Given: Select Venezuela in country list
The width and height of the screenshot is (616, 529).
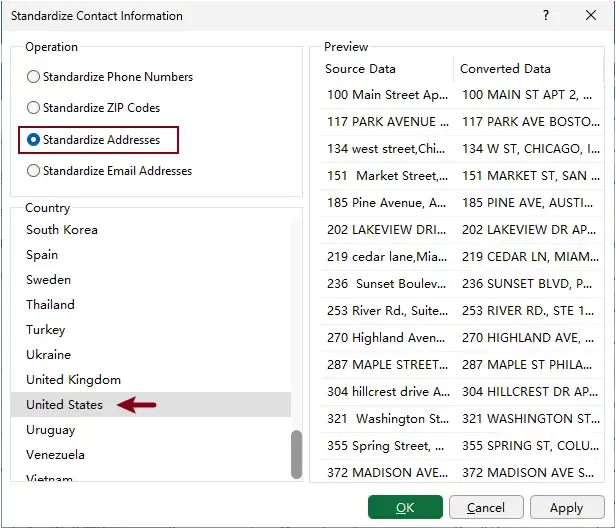Looking at the screenshot, I should [151, 455].
